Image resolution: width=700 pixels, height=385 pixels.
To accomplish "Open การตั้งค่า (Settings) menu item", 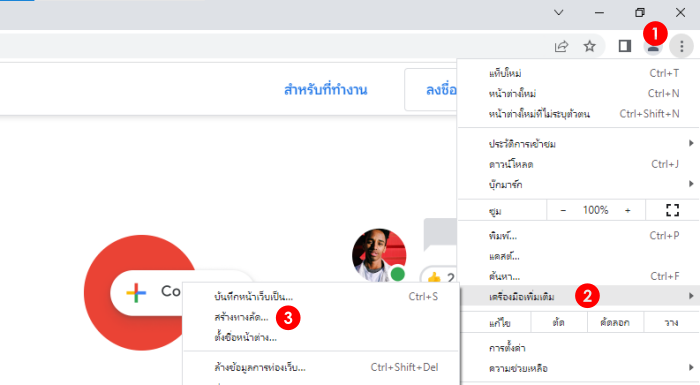I will (579, 348).
